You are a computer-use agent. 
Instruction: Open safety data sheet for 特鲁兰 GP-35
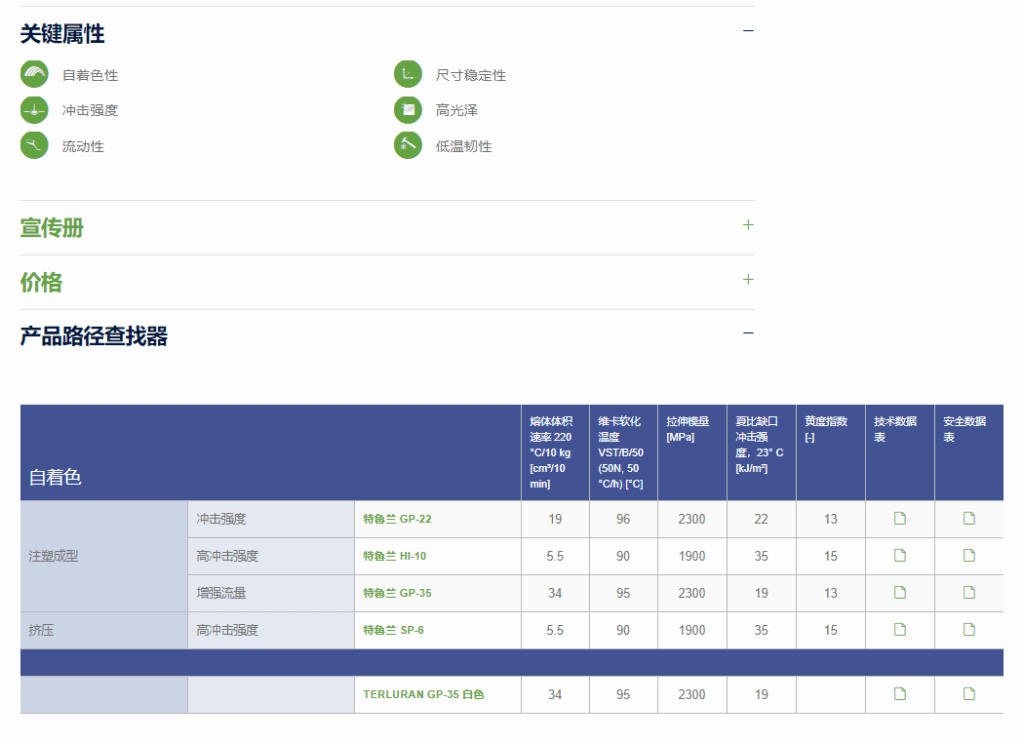point(969,593)
